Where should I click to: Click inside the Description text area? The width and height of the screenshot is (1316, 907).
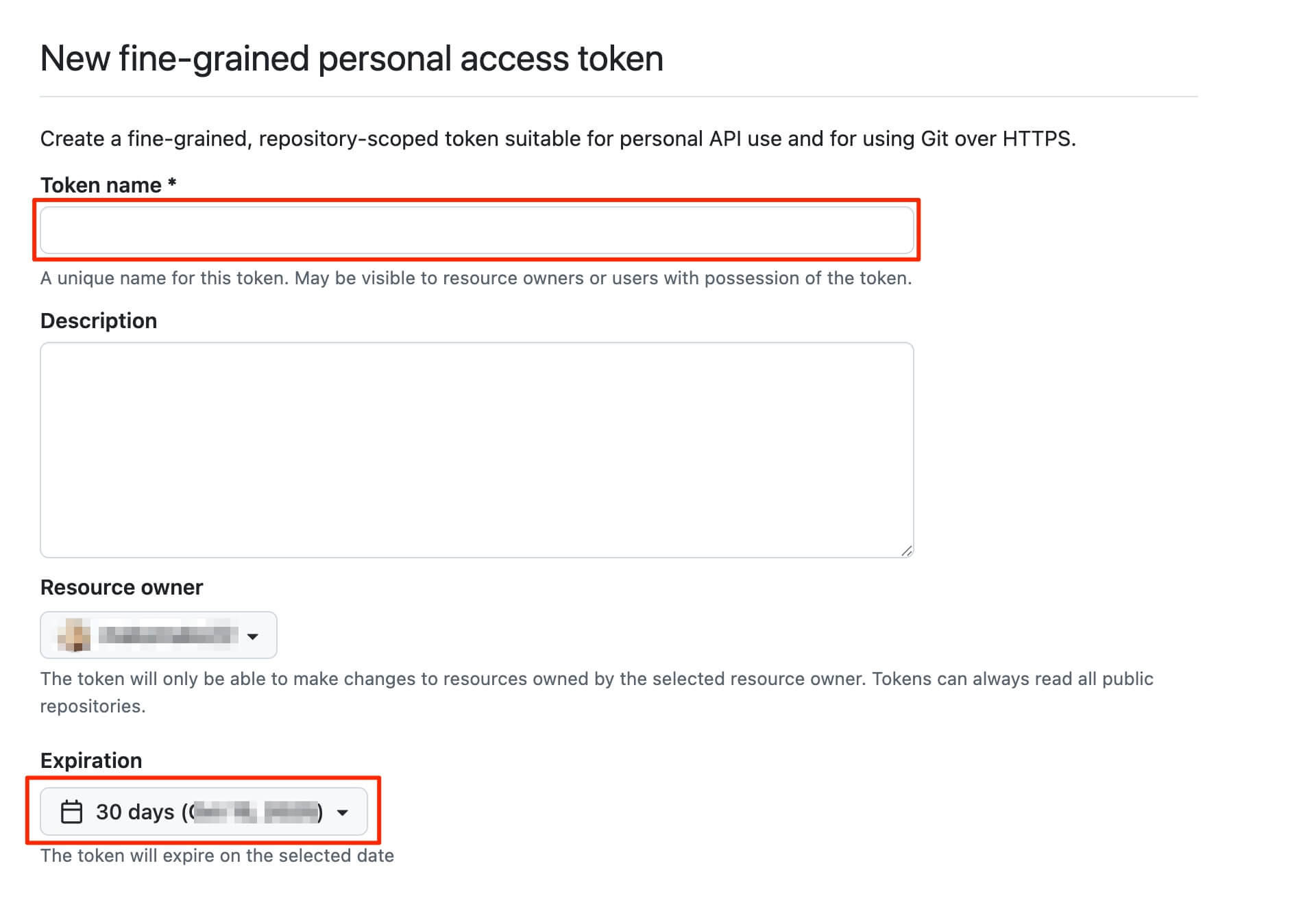tap(476, 449)
